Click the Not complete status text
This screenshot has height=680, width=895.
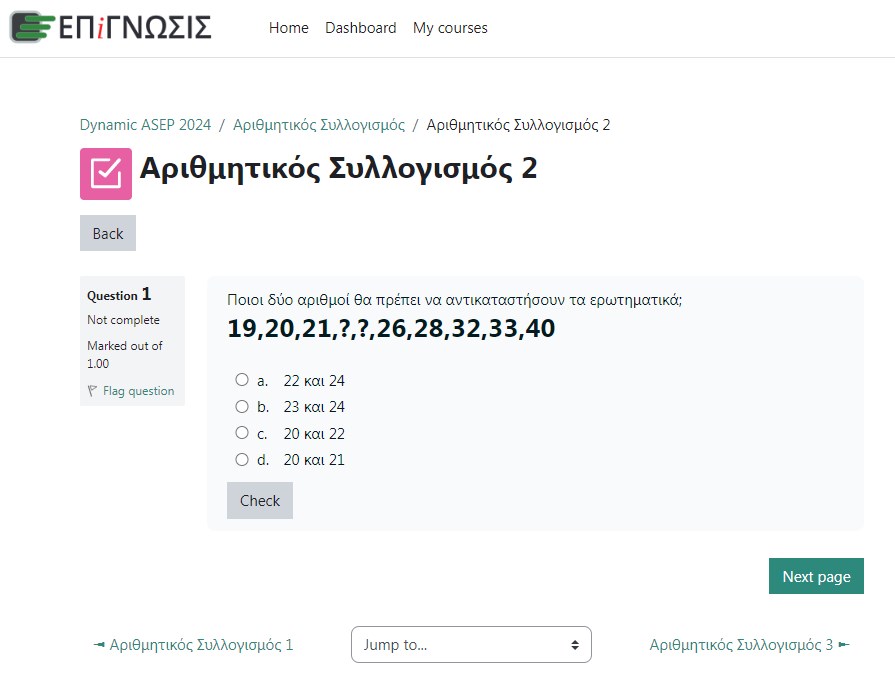pyautogui.click(x=123, y=320)
